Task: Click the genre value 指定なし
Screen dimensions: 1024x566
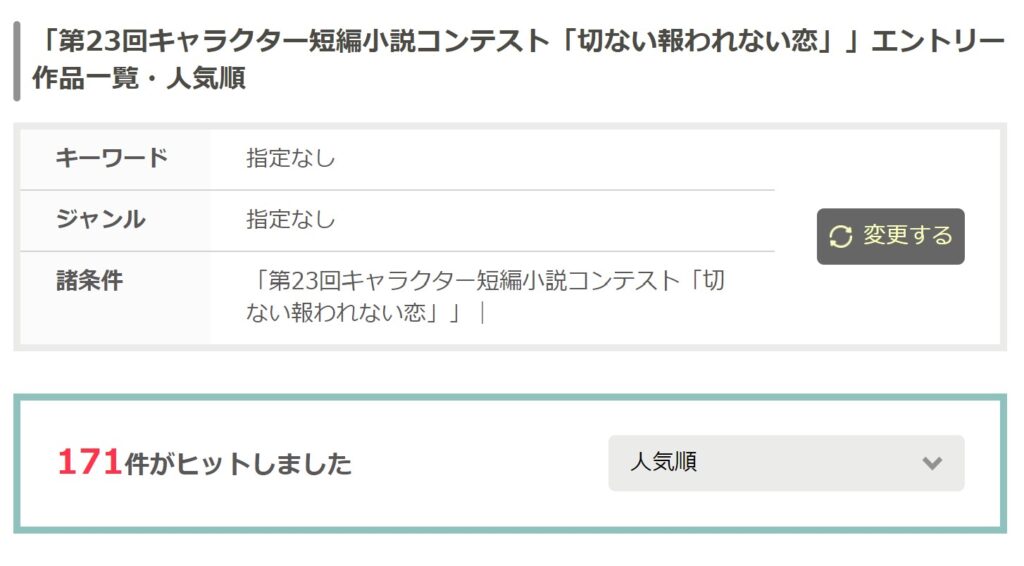Action: [291, 219]
